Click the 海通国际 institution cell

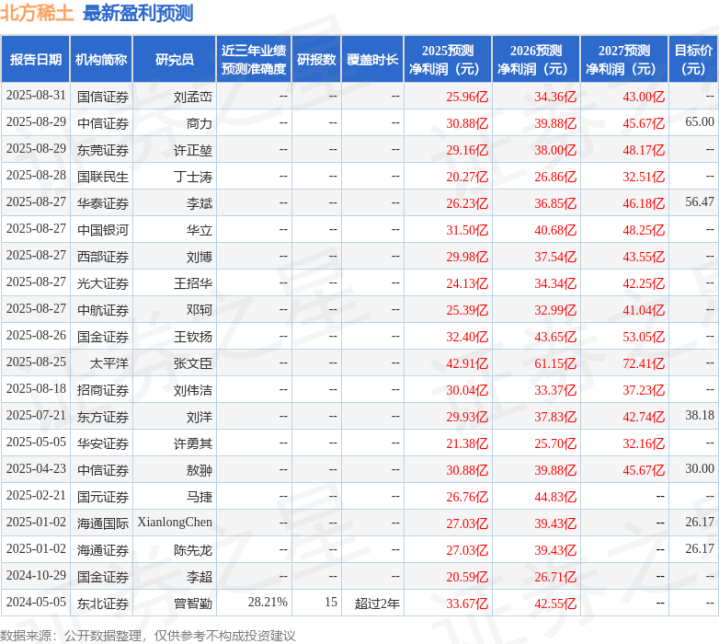click(x=103, y=523)
